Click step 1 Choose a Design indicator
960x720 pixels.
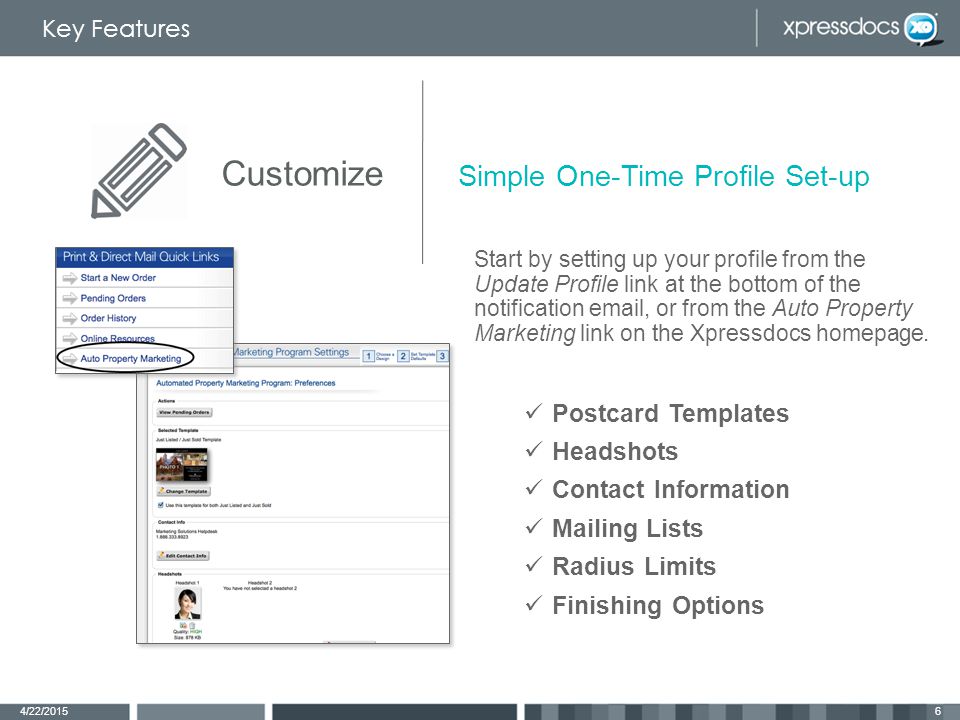tap(378, 356)
